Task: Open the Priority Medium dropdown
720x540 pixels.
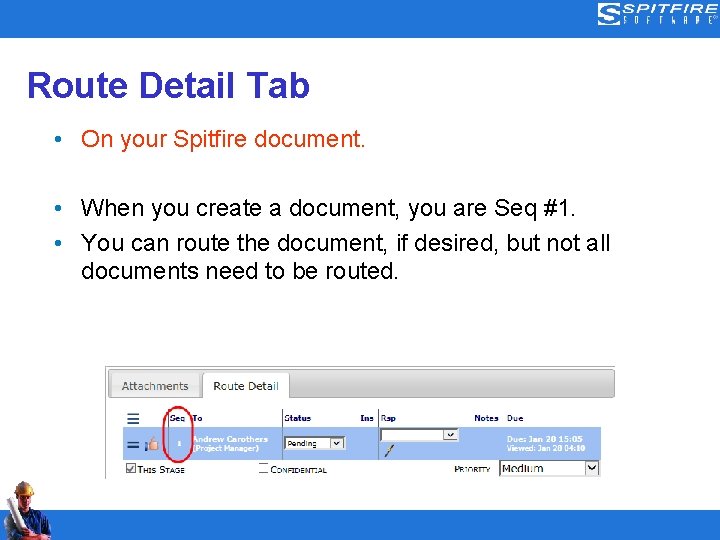Action: (549, 468)
